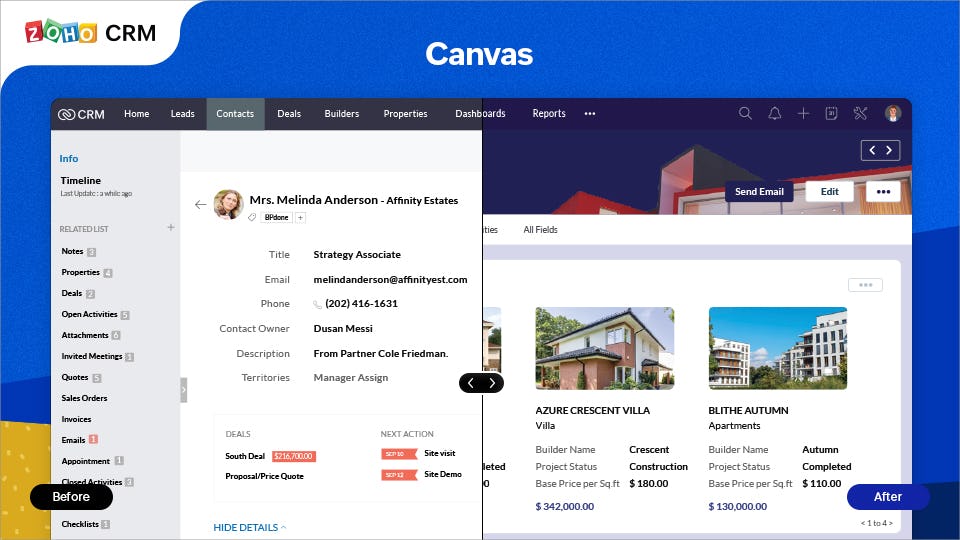Viewport: 960px width, 540px height.
Task: Open South Deal link
Action: click(x=245, y=456)
